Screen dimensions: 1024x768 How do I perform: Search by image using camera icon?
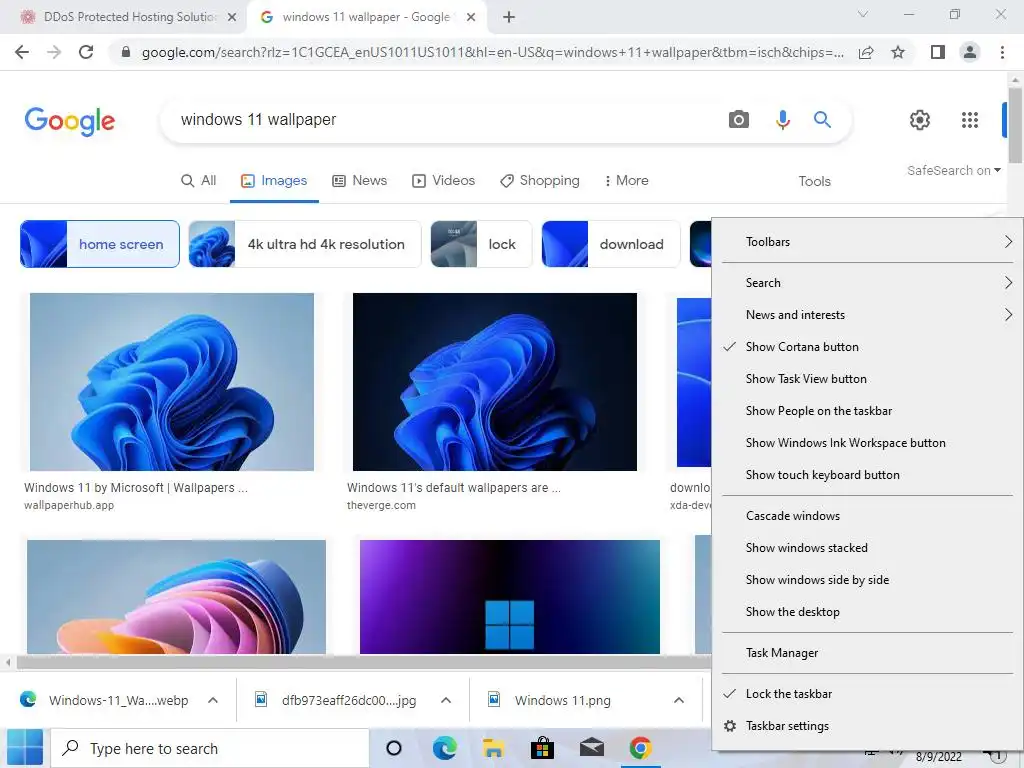[739, 120]
